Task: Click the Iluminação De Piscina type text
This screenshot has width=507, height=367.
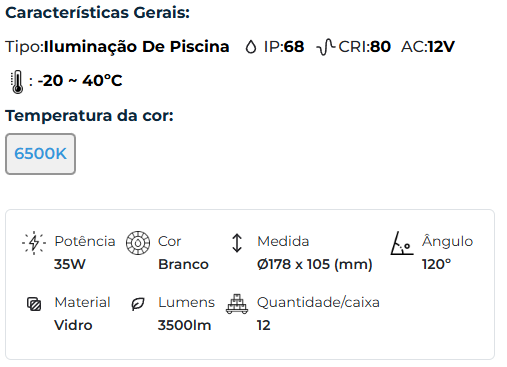Action: pyautogui.click(x=137, y=47)
